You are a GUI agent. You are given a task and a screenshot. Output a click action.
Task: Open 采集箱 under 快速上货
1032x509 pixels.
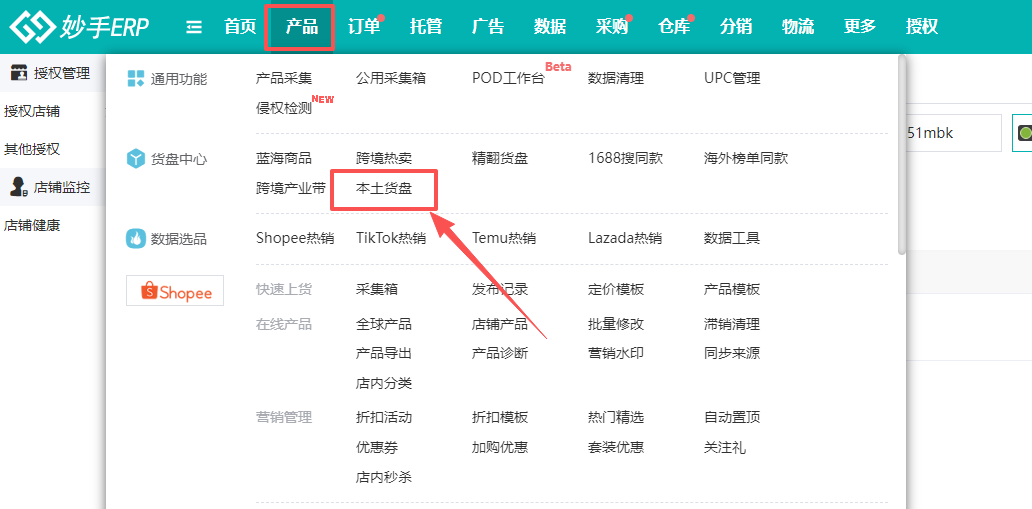tap(376, 289)
